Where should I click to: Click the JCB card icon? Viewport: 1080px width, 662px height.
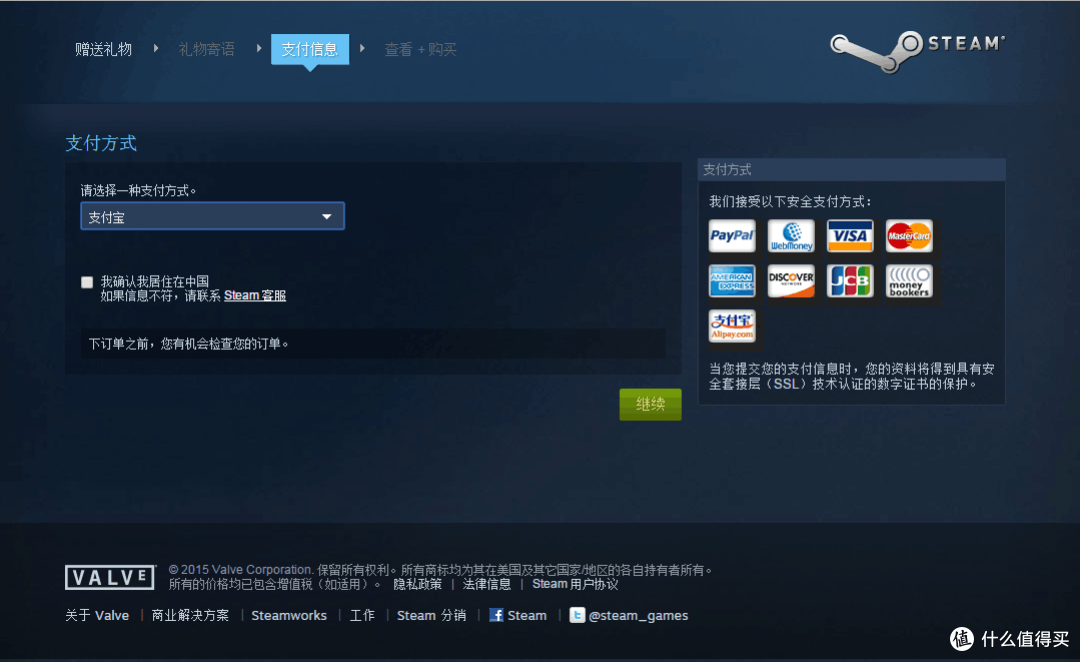850,281
